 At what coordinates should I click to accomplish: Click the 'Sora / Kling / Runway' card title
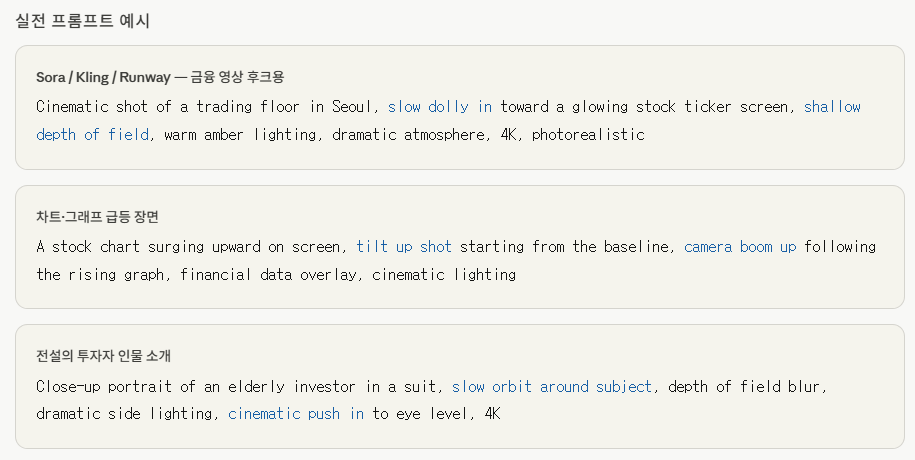pyautogui.click(x=103, y=77)
